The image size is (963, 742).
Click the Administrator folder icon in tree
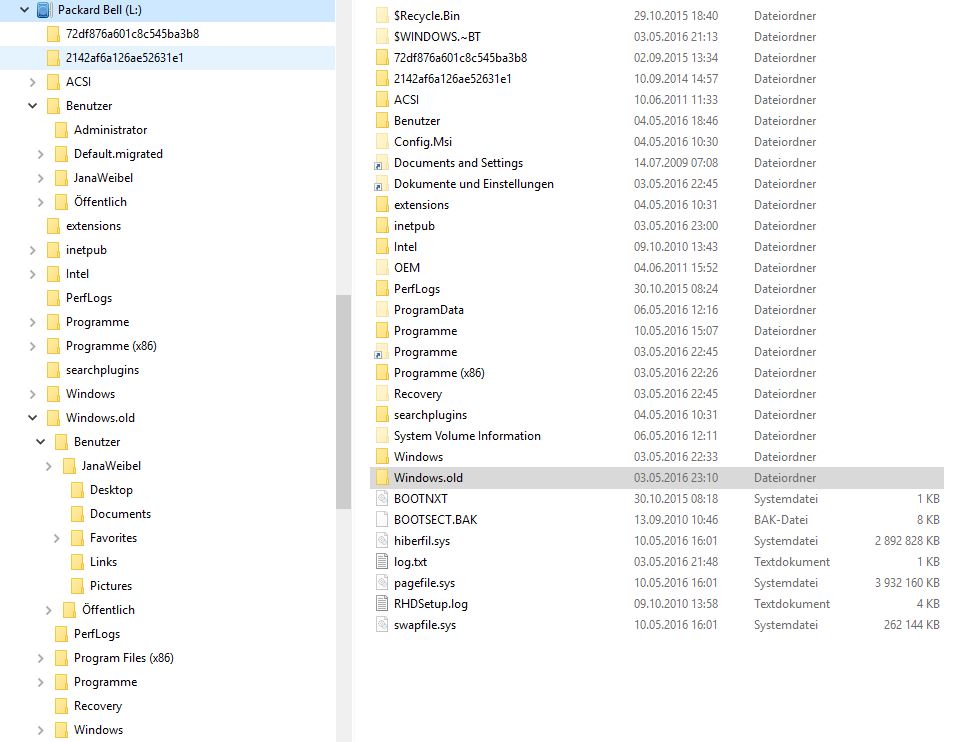(x=61, y=130)
